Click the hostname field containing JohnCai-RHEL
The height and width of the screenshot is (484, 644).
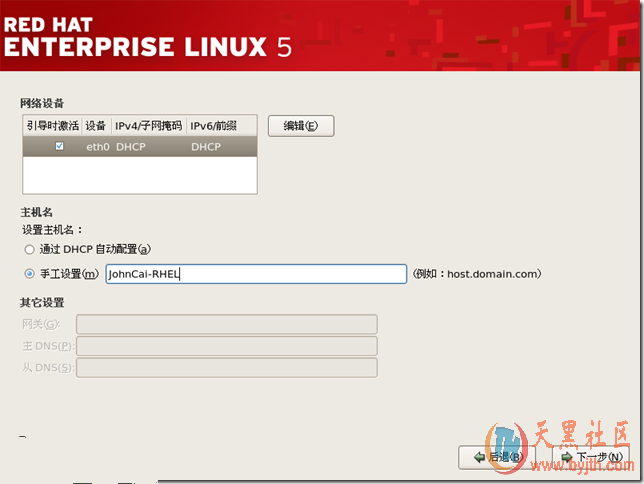[x=256, y=274]
